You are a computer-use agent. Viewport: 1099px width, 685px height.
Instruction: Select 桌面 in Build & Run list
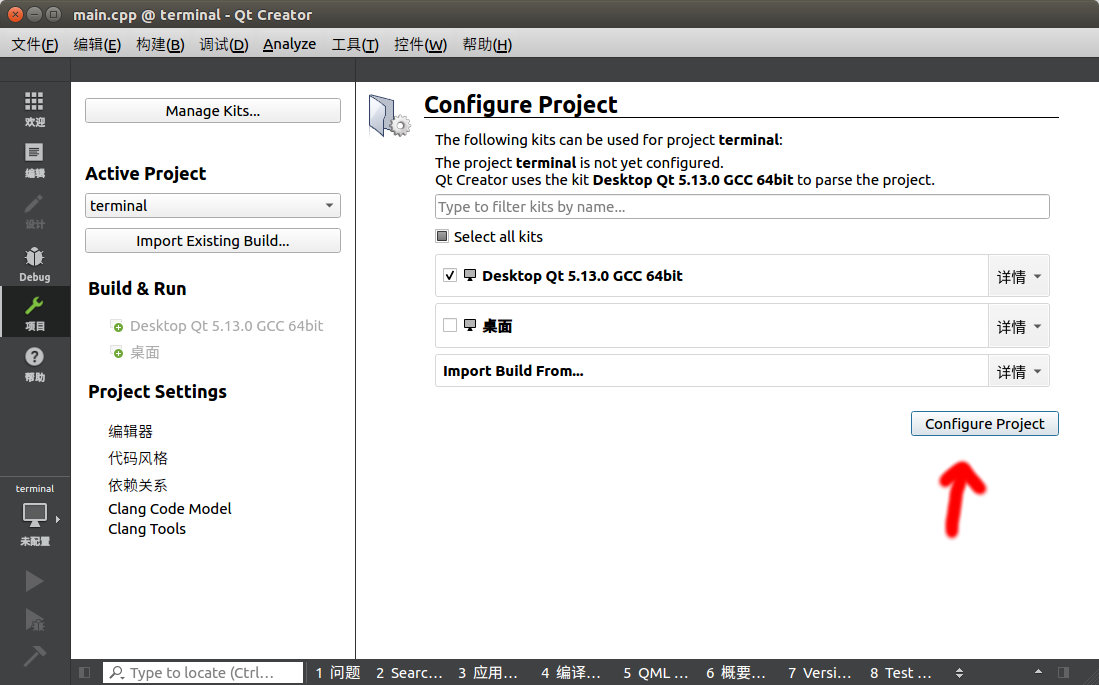tap(145, 353)
